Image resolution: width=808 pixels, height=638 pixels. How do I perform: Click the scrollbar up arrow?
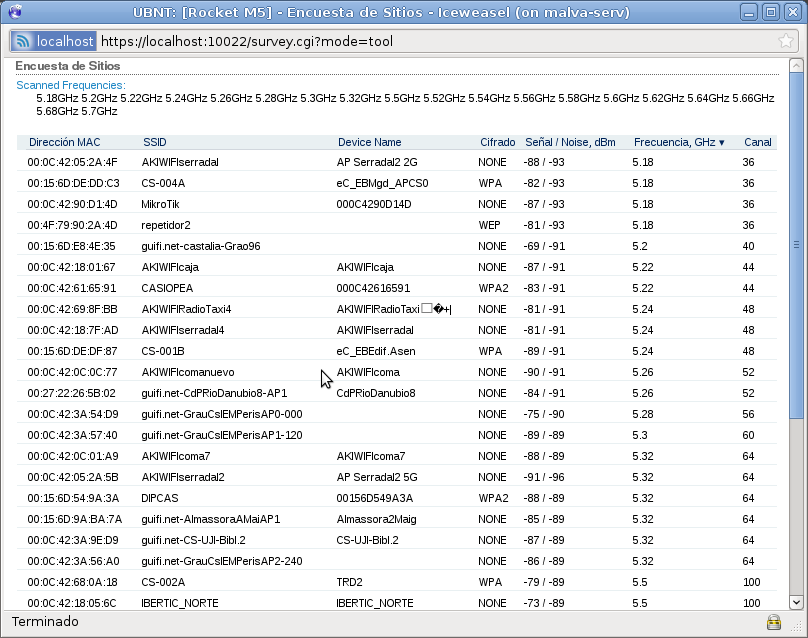[x=796, y=67]
